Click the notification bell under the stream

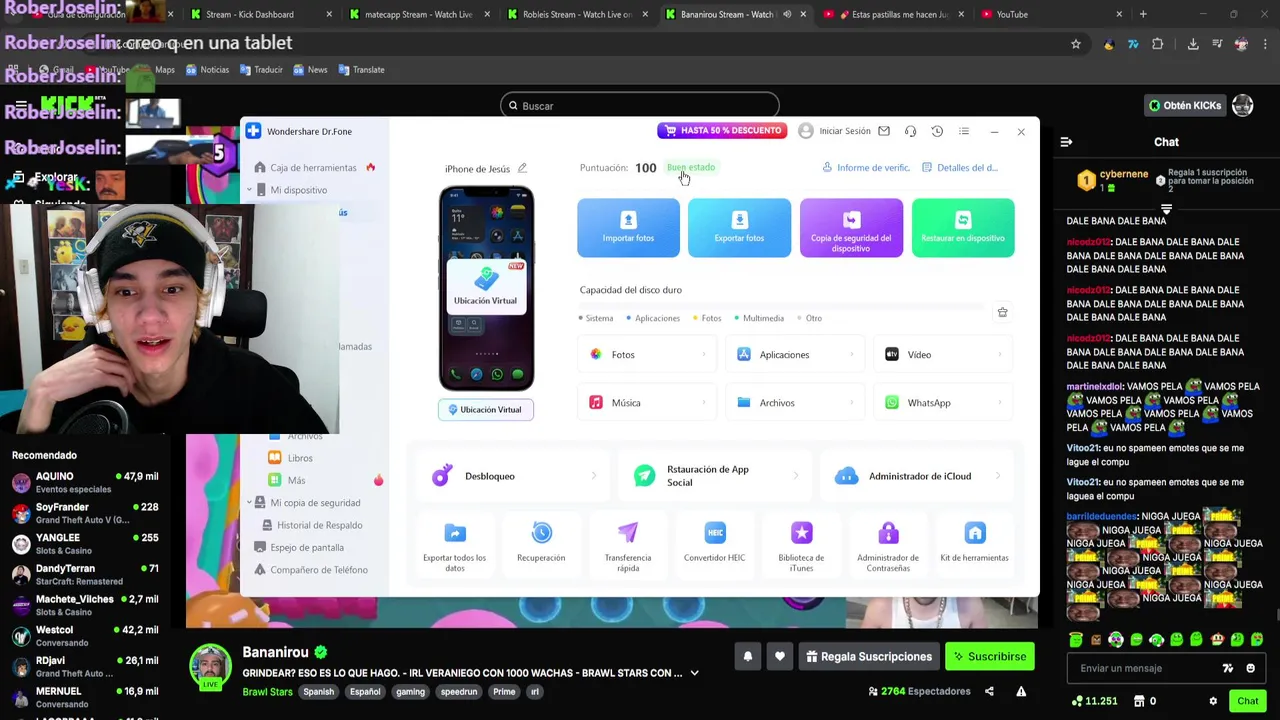click(x=747, y=657)
